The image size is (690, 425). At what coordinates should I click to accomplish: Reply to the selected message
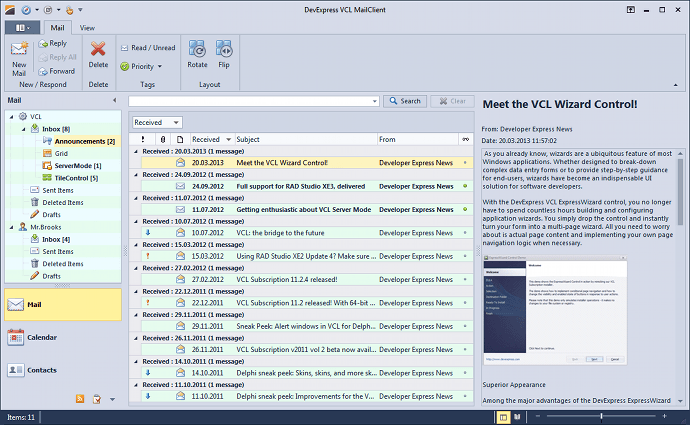click(53, 43)
